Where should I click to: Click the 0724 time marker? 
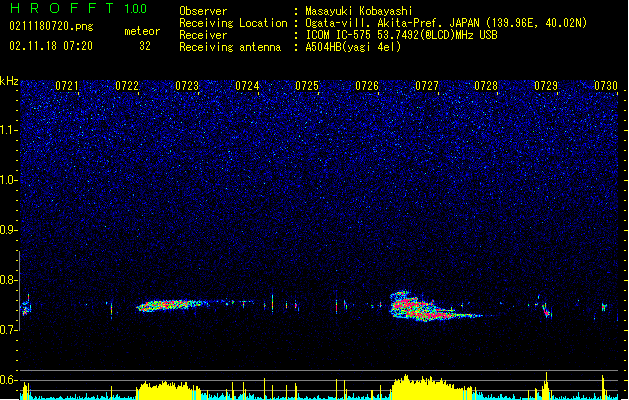(x=247, y=86)
